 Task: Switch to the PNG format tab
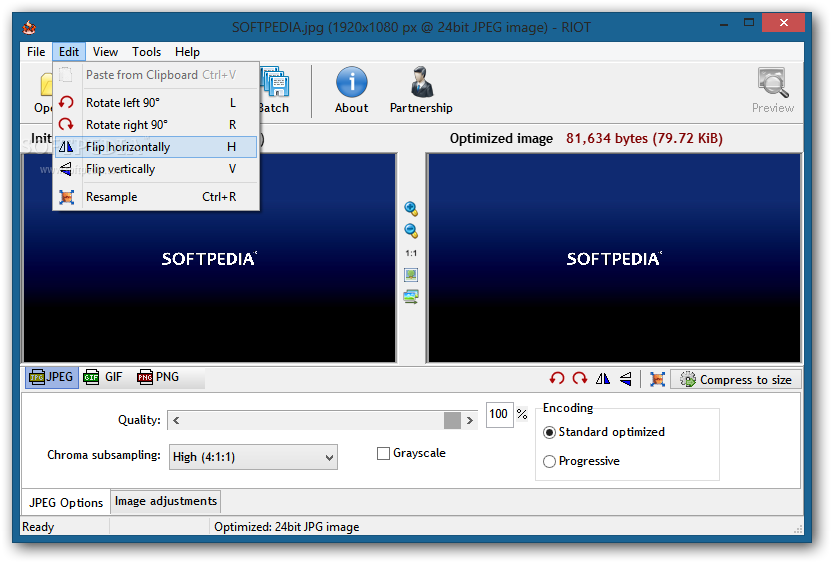[158, 377]
